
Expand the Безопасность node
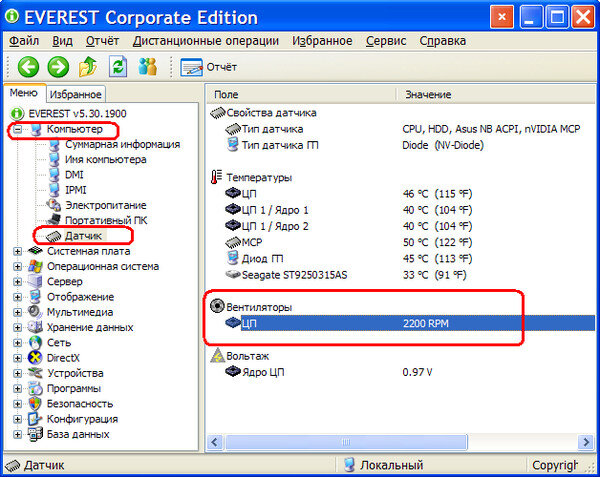[x=17, y=404]
